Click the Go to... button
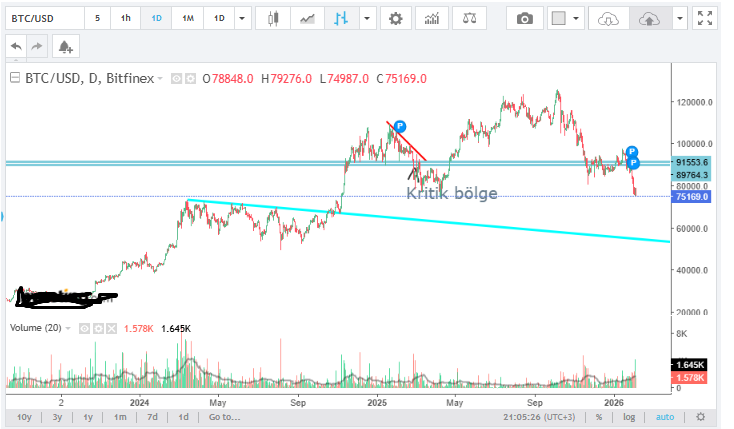Screen dimensions: 734x429 pyautogui.click(x=224, y=416)
